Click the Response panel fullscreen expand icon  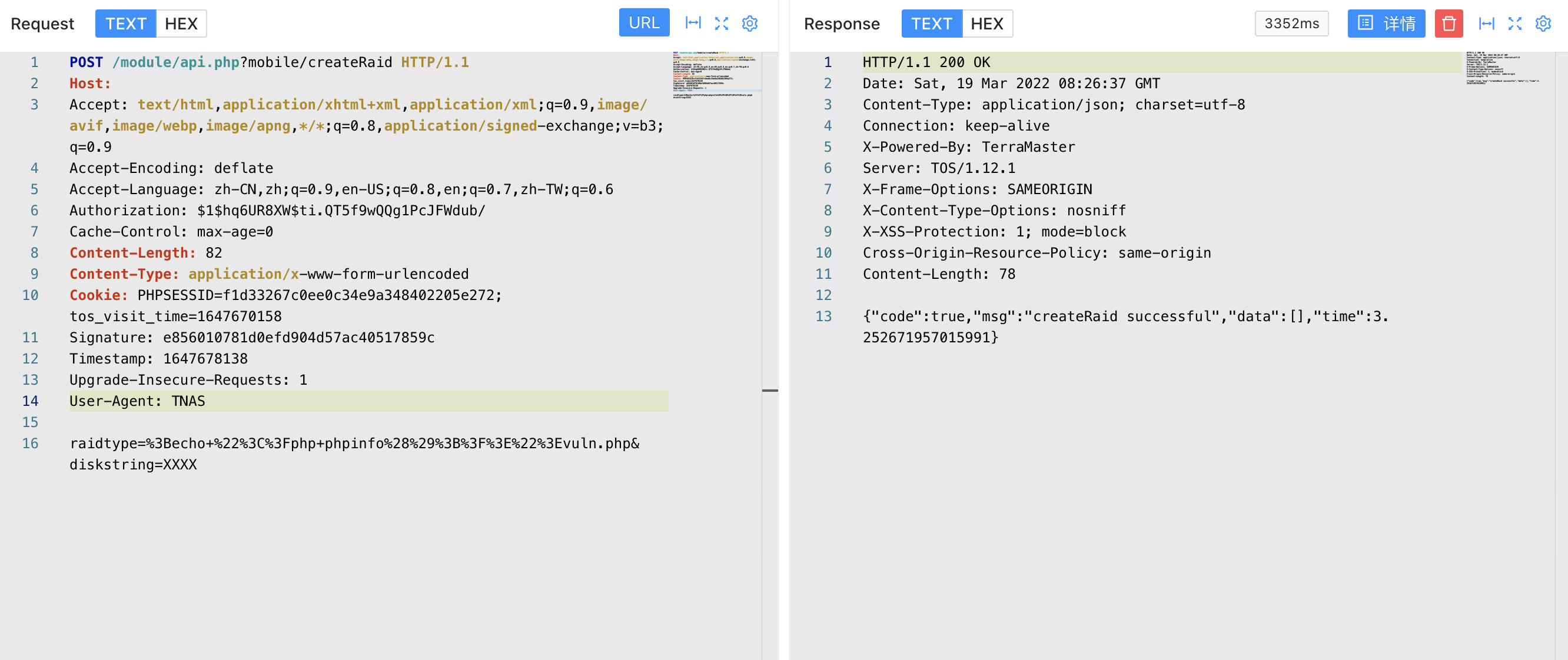click(x=1514, y=23)
